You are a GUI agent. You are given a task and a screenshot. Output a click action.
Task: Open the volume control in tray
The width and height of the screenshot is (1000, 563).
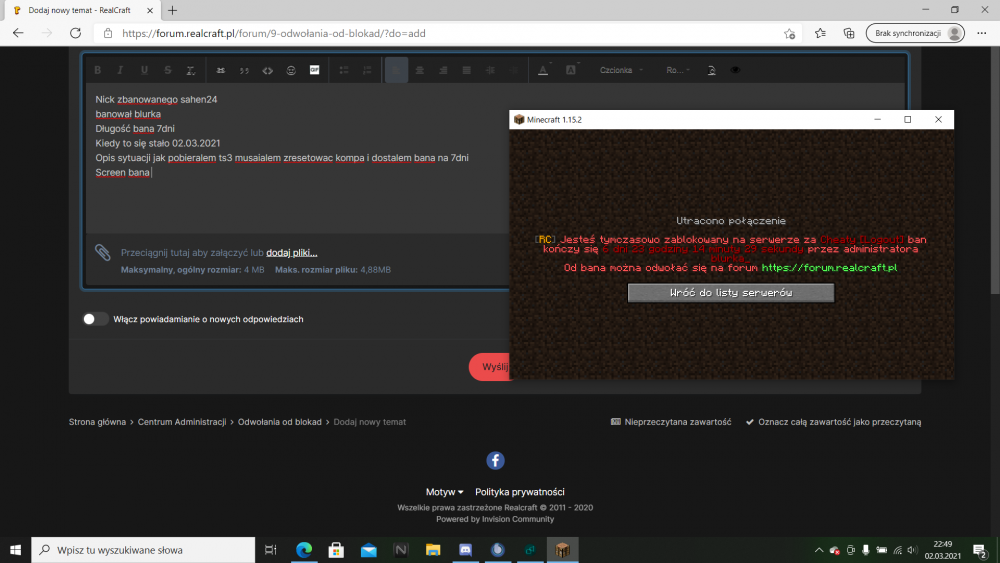click(913, 550)
